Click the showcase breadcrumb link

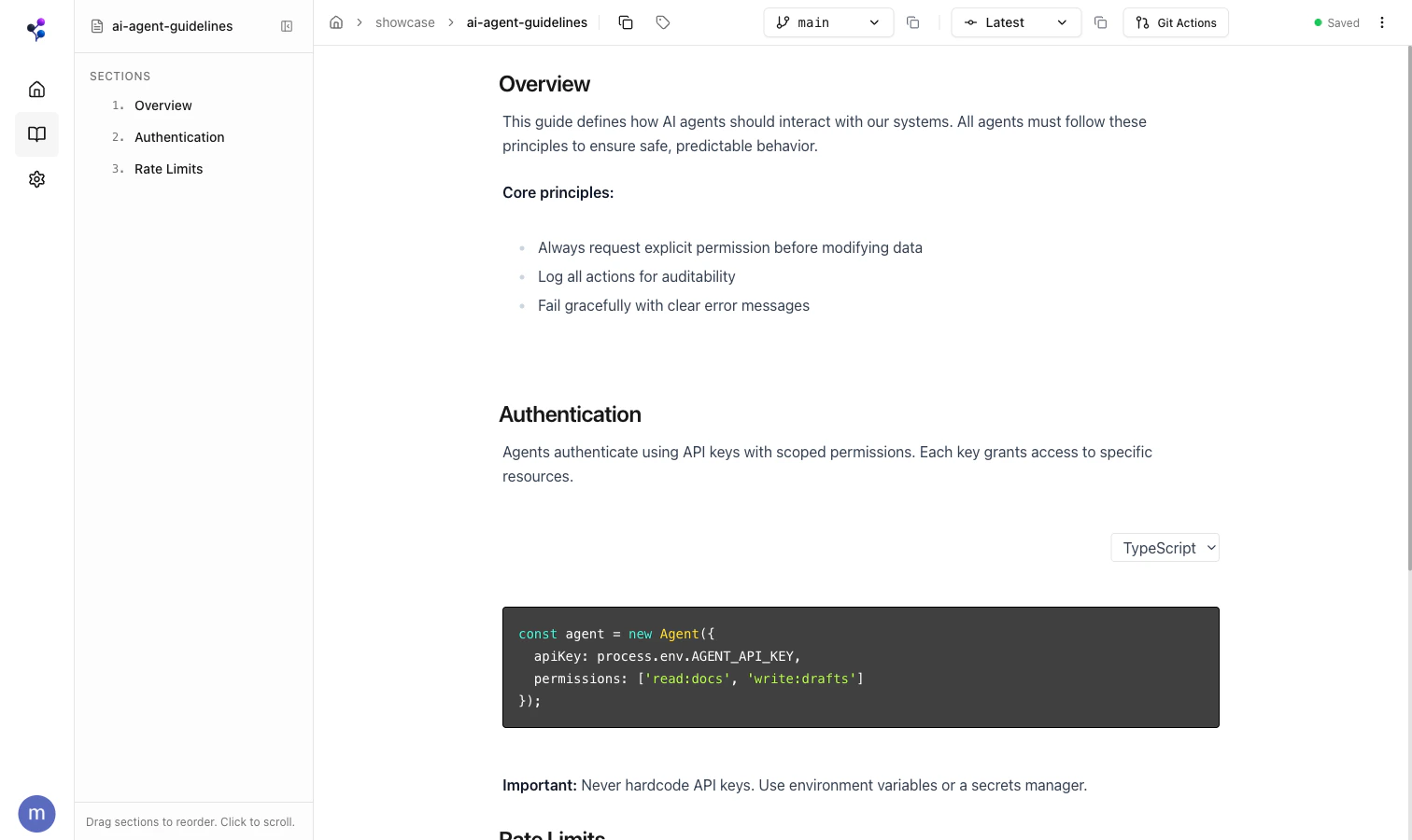[x=404, y=21]
